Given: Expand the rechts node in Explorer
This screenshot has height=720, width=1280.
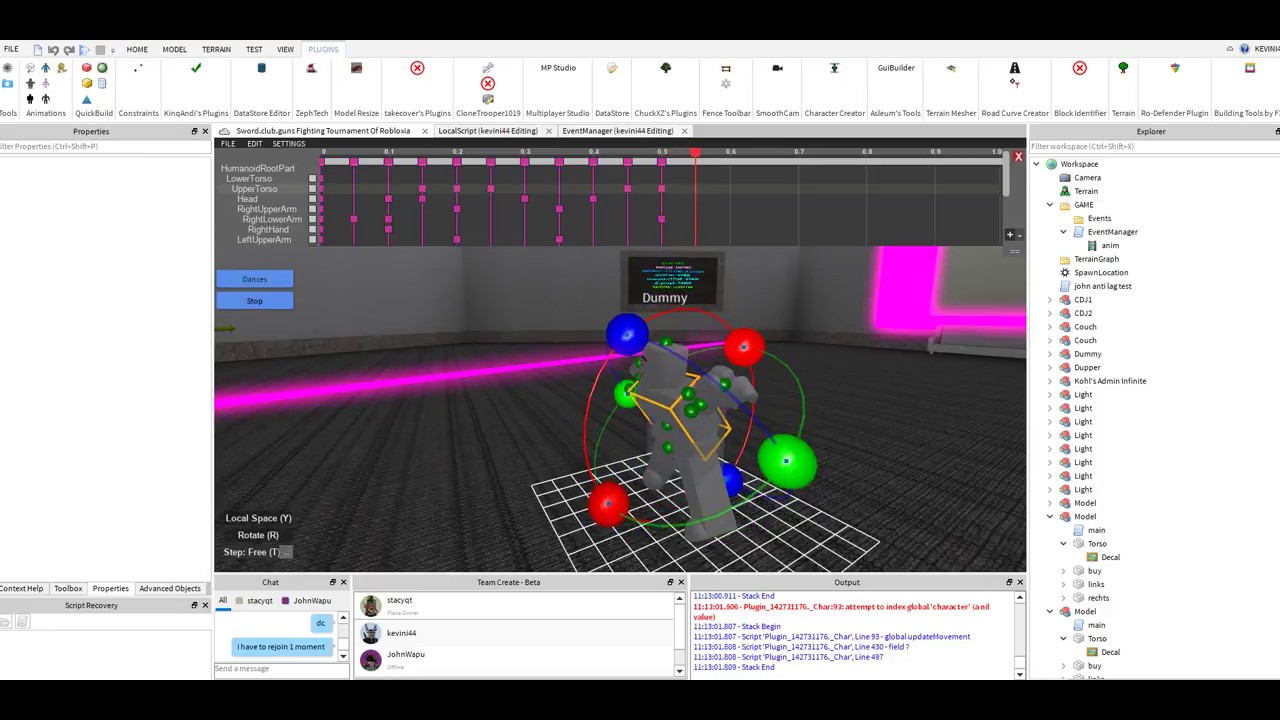Looking at the screenshot, I should pos(1063,598).
